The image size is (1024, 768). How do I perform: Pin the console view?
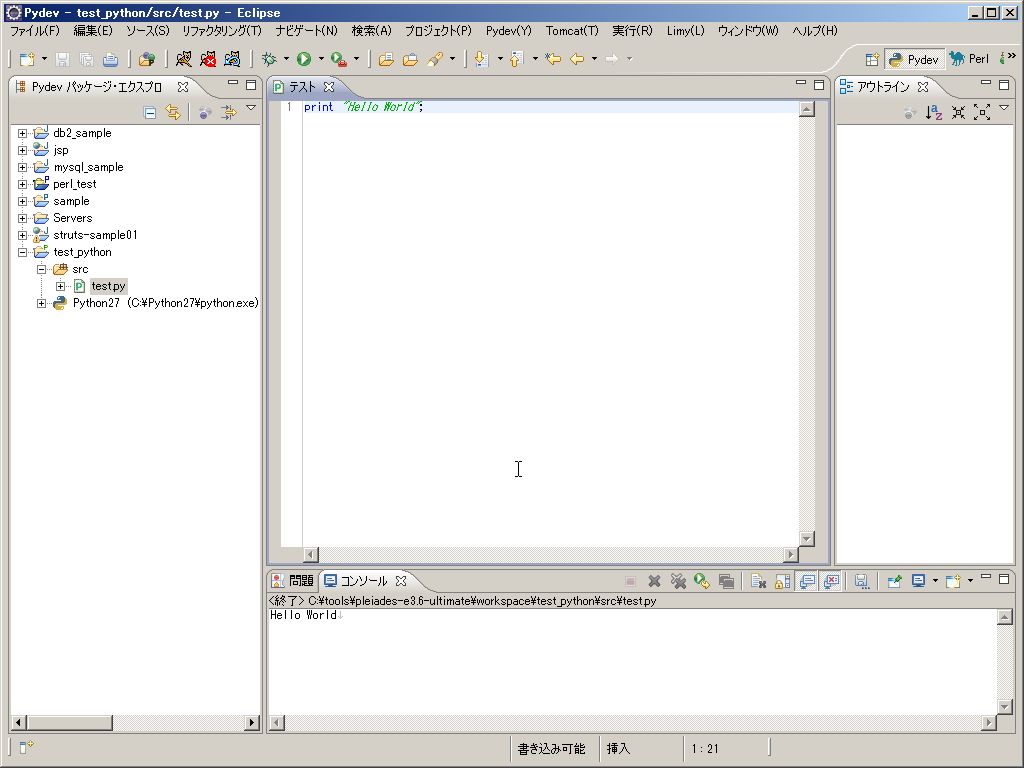(894, 581)
